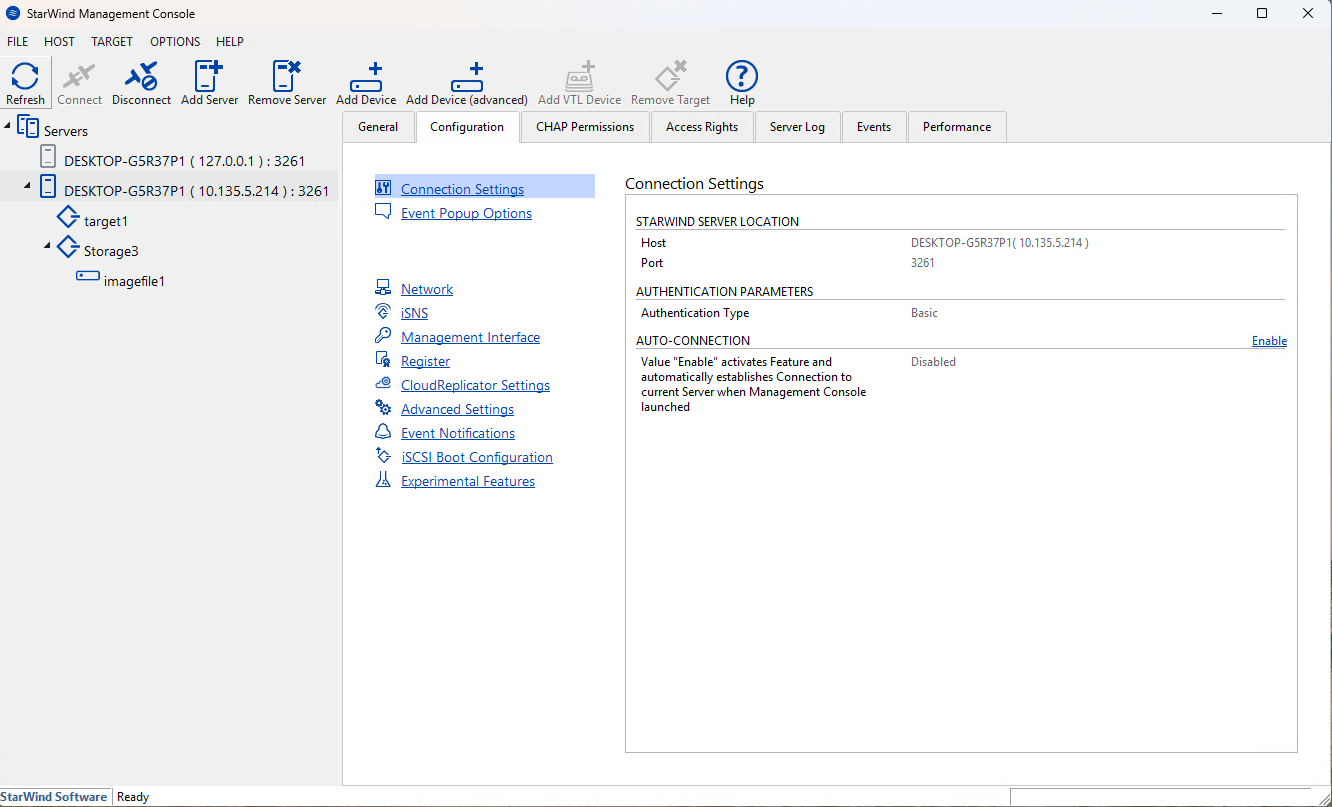Click the iSNS signal icon
The image size is (1332, 807).
point(383,312)
